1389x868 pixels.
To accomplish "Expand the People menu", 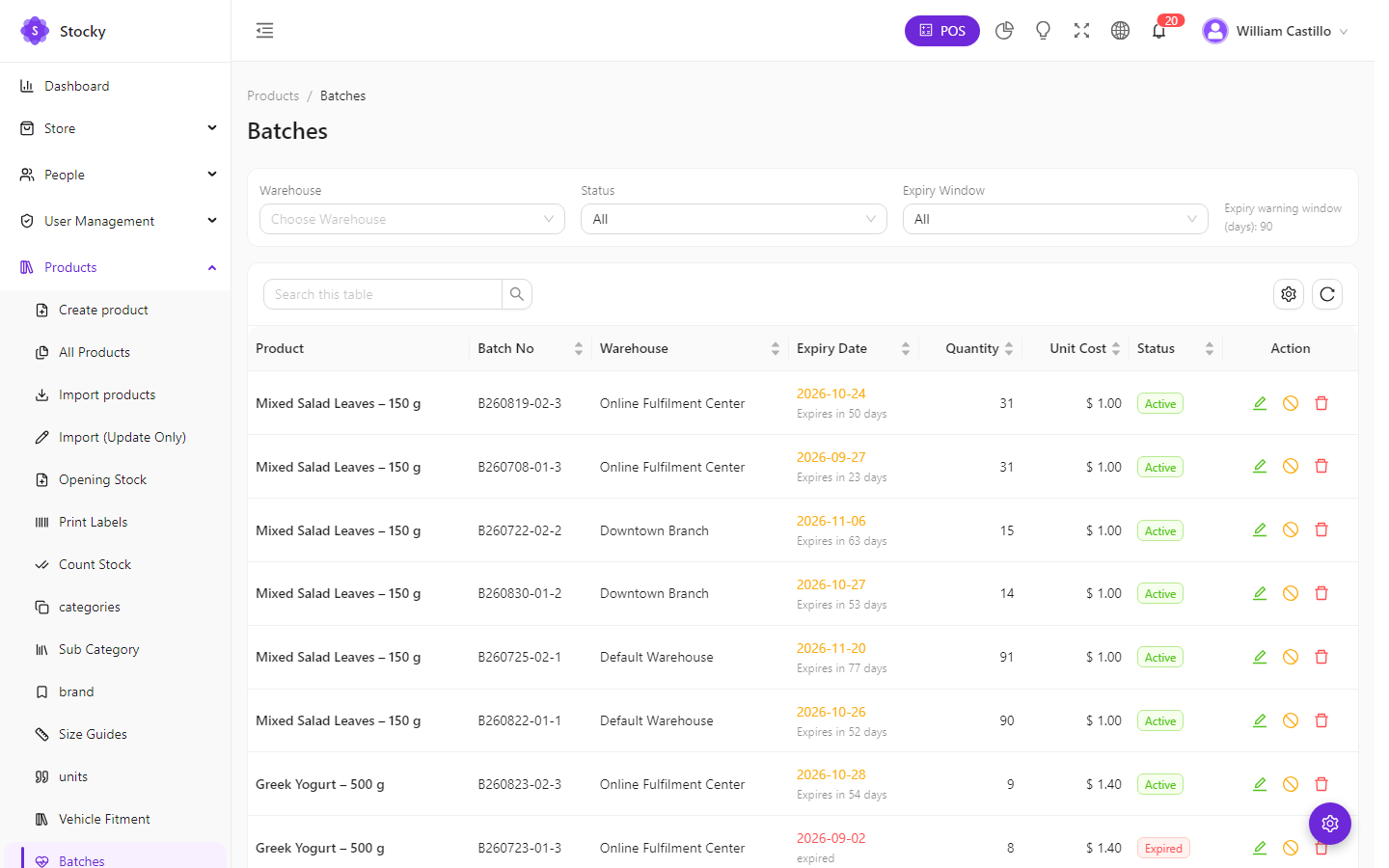I will pyautogui.click(x=116, y=175).
